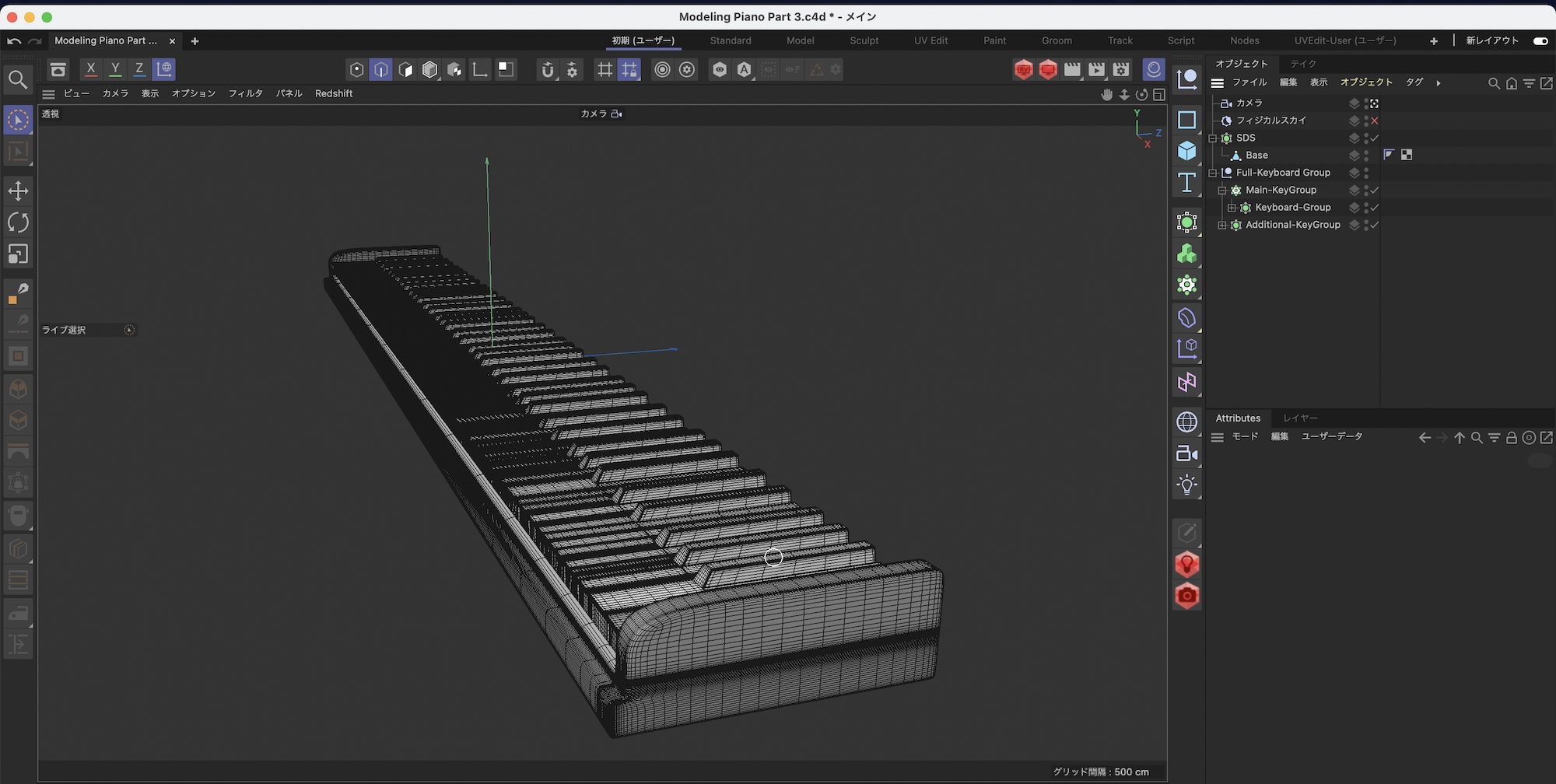The height and width of the screenshot is (784, 1556).
Task: Switch to the UV Edit layout tab
Action: pos(930,40)
